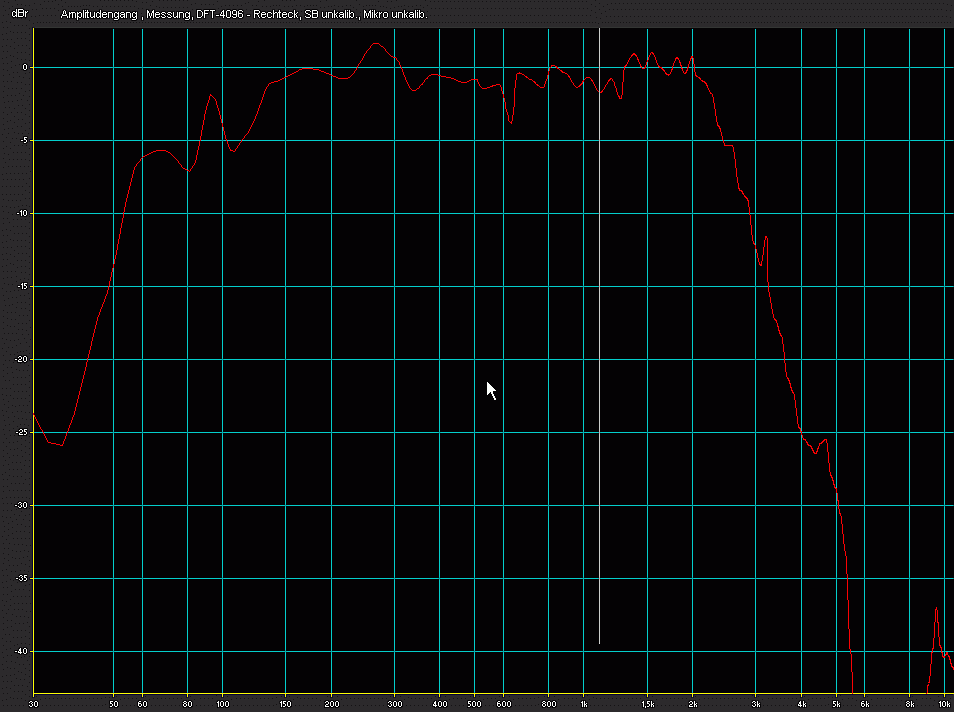
Task: Select the 100 Hz frequency axis label
Action: [223, 703]
